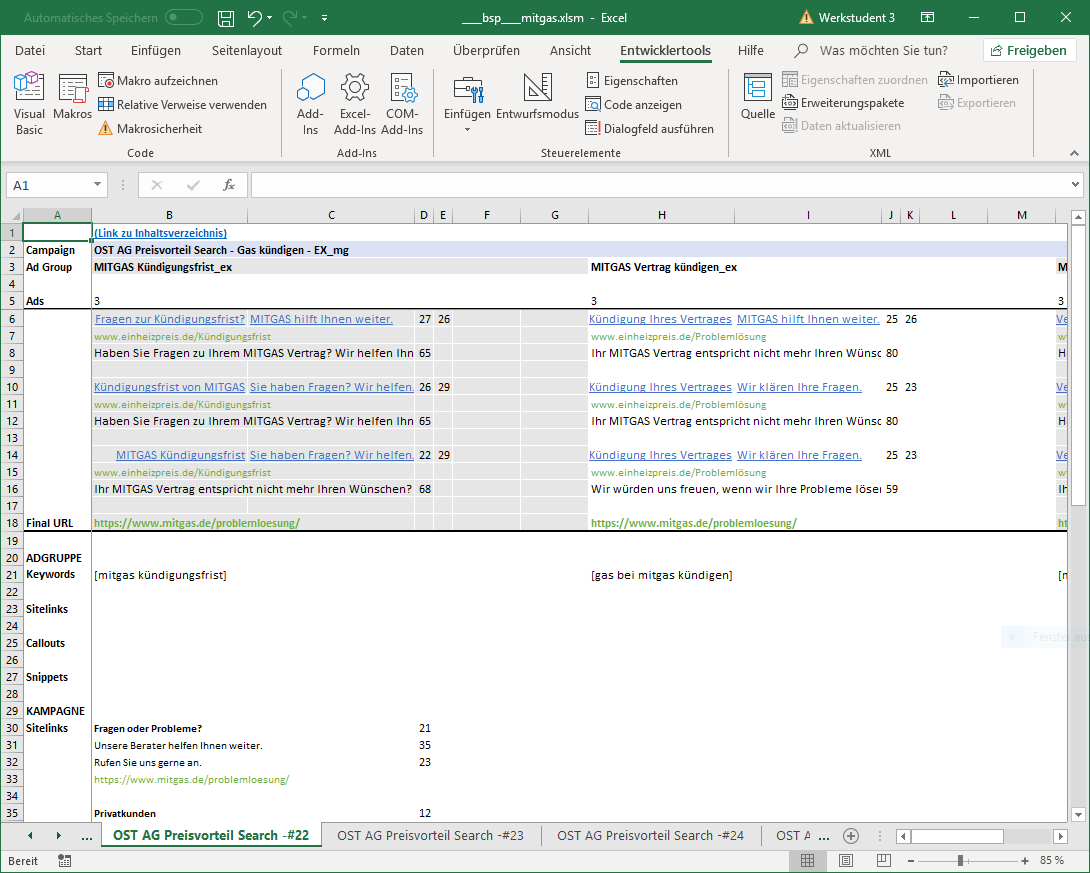Image resolution: width=1090 pixels, height=873 pixels.
Task: Follow the Link zu Inhaltsverzeichnis hyperlink
Action: (x=160, y=233)
